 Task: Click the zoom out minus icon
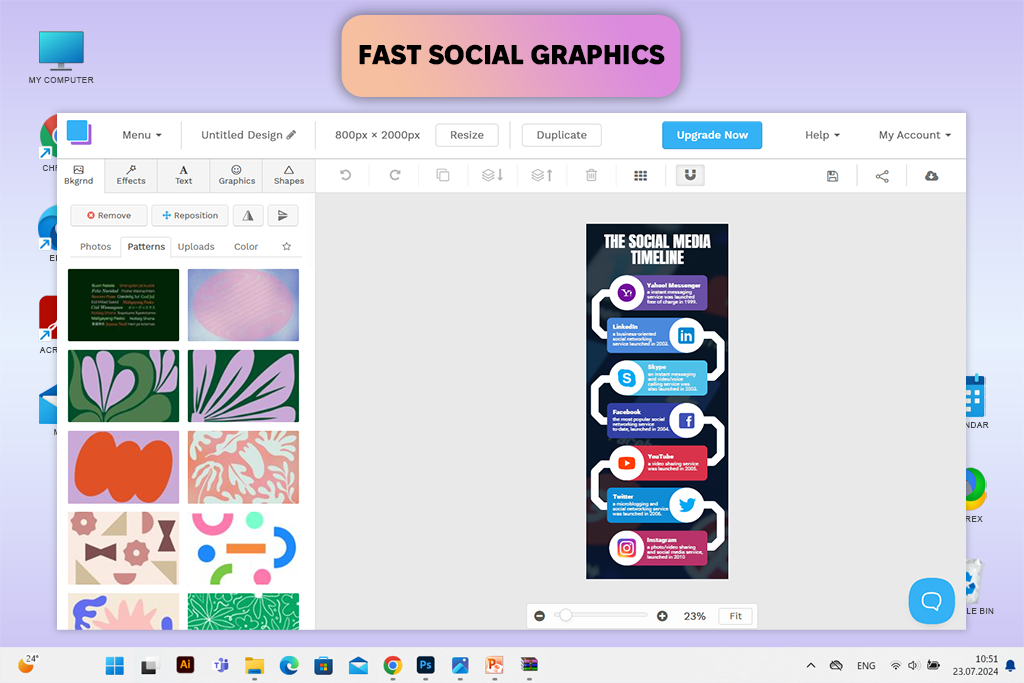click(539, 616)
